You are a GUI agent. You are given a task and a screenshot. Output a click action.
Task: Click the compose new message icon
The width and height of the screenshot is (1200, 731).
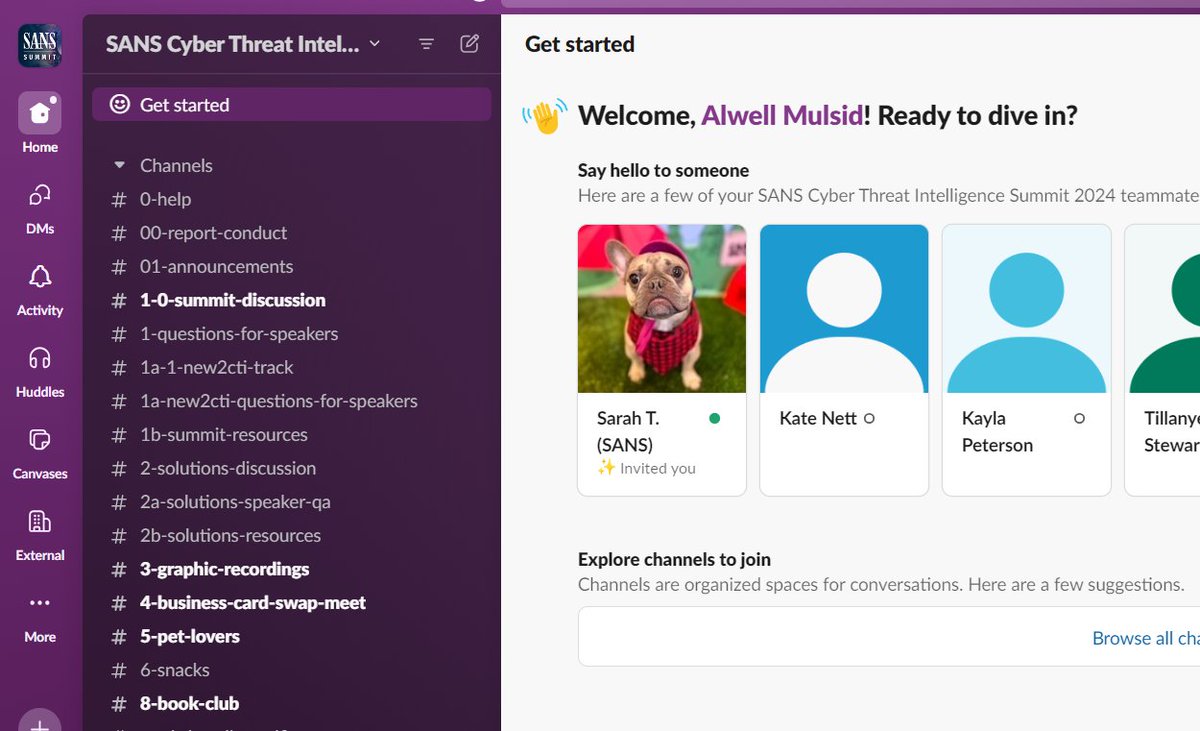coord(469,44)
